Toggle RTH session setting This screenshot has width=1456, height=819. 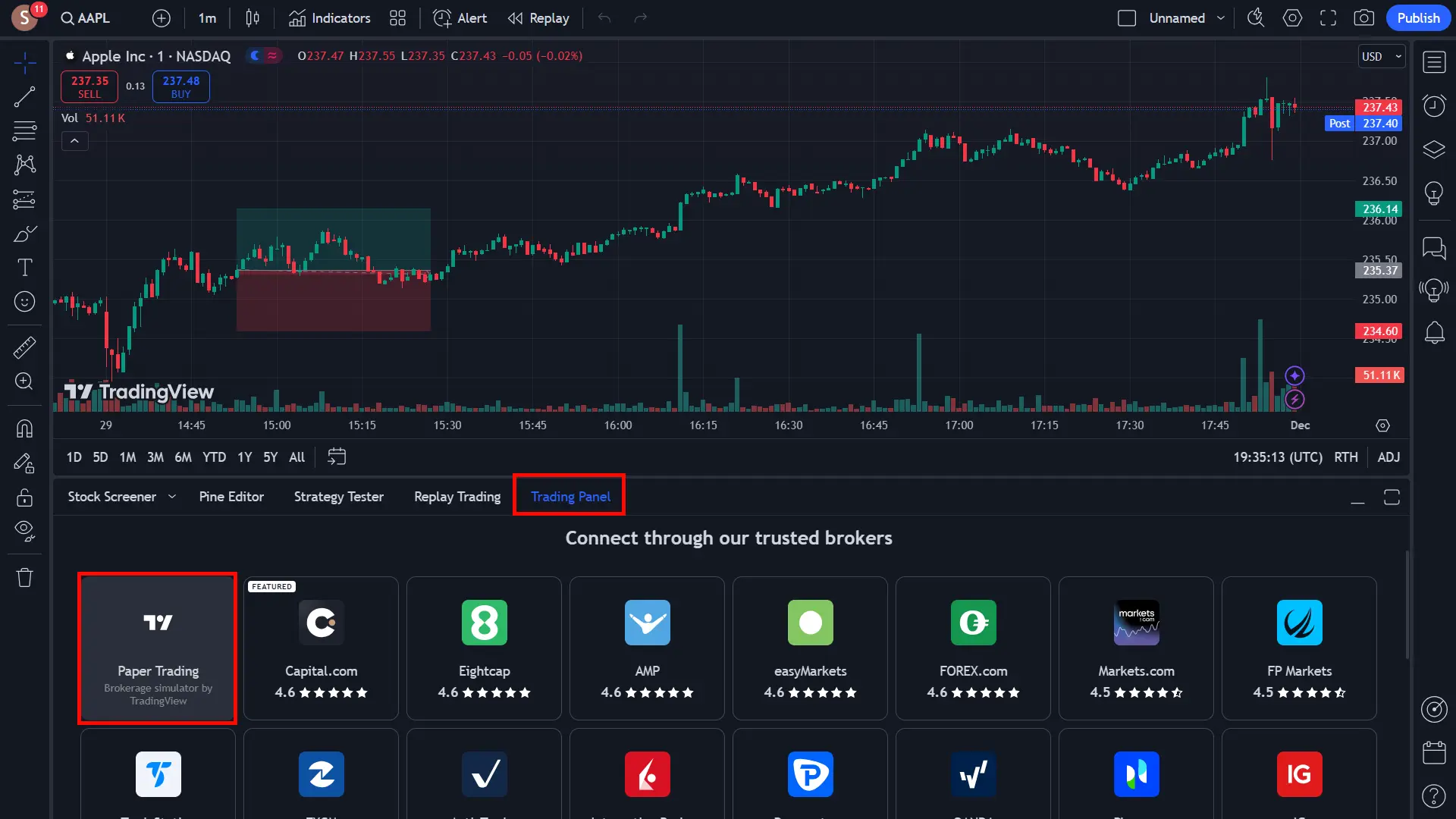(x=1346, y=457)
